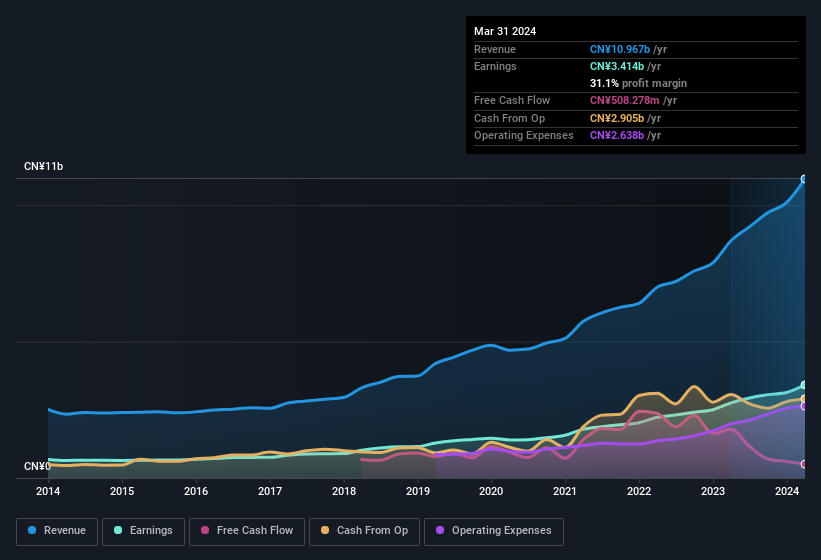The image size is (821, 560).
Task: Click the Mar 31 2024 tooltip date
Action: tap(505, 31)
